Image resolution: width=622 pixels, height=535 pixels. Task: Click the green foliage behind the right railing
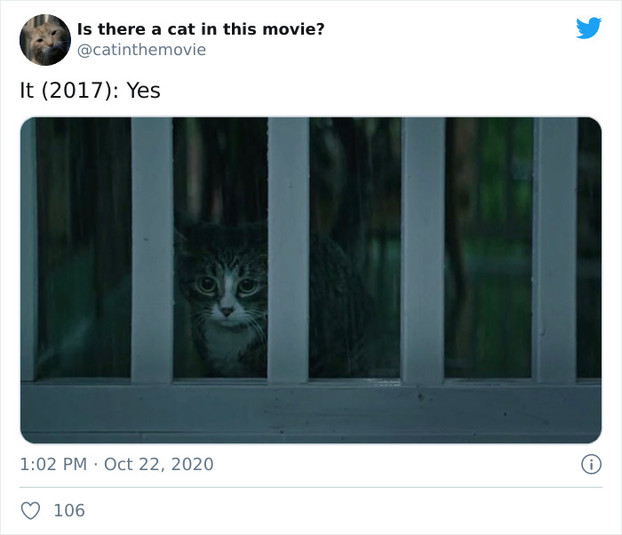click(x=489, y=246)
